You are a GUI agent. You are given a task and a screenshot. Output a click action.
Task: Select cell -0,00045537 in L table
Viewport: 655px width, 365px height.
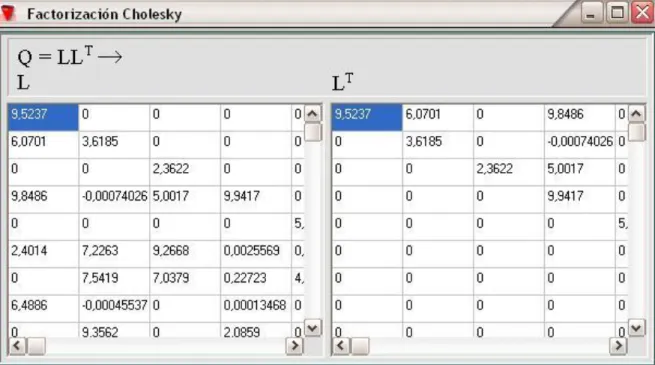pos(114,308)
